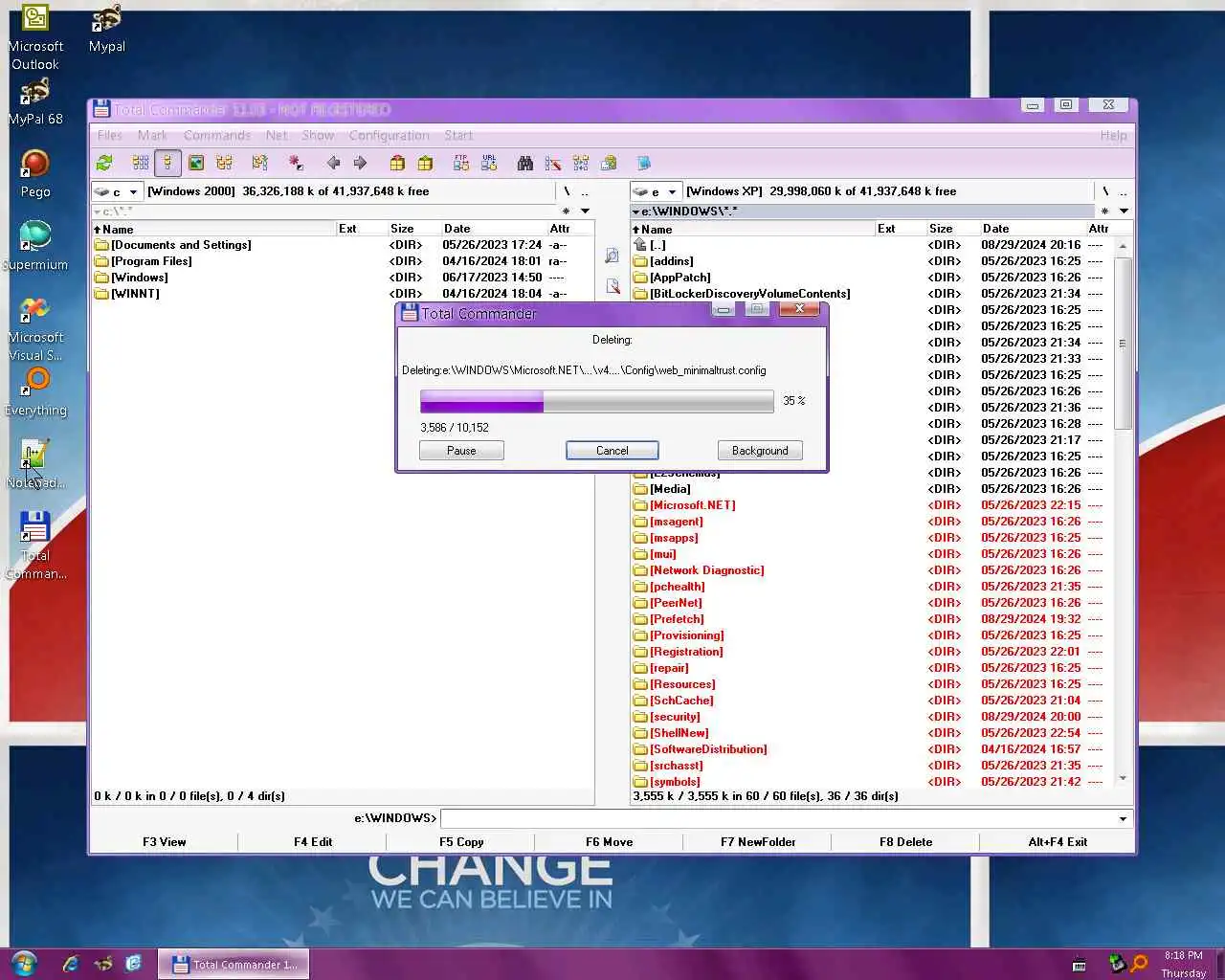The width and height of the screenshot is (1225, 980).
Task: Open the Supermium desktop icon
Action: coord(35,246)
